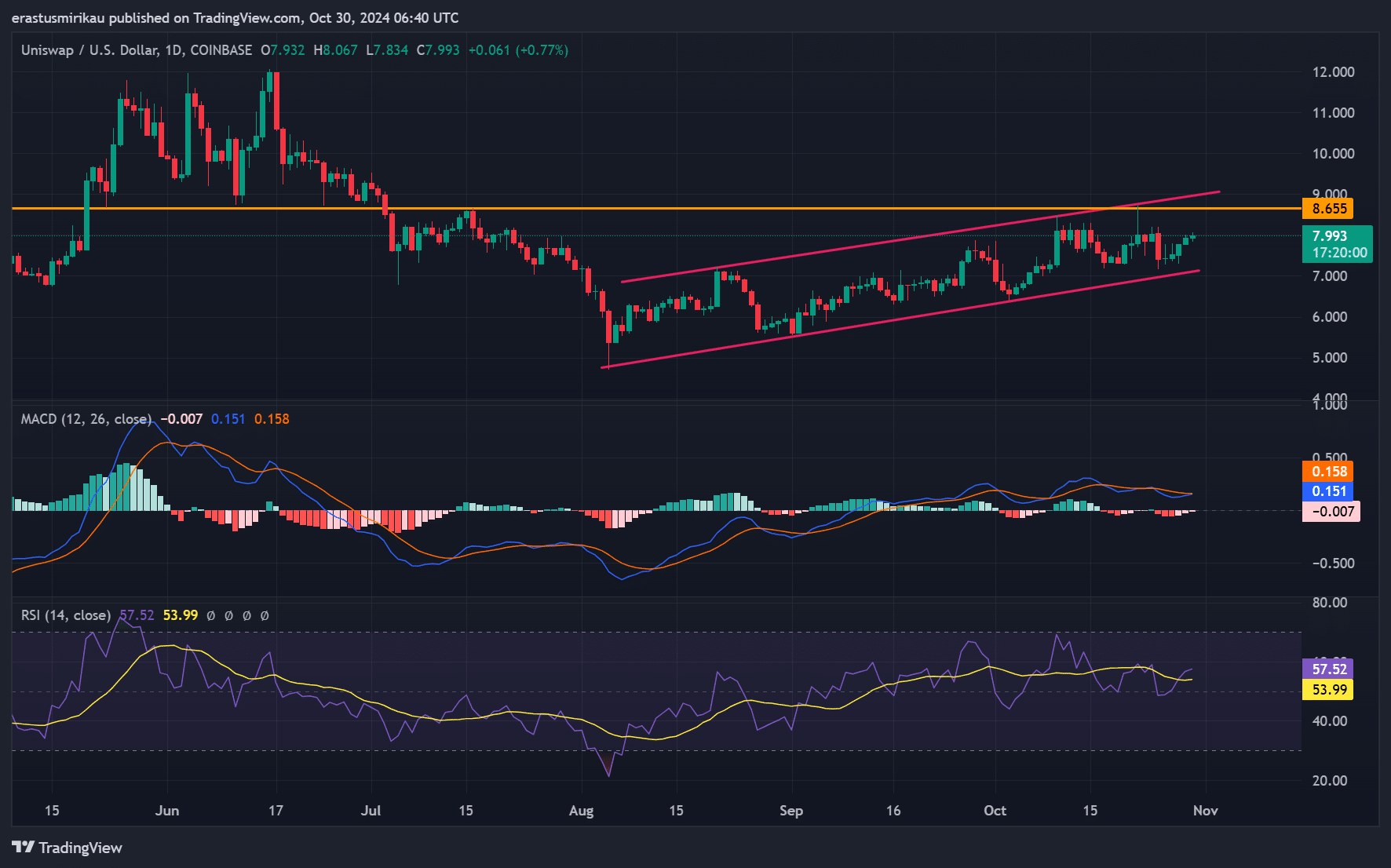Click the blue 0.151 MACD value tag

pos(1328,491)
